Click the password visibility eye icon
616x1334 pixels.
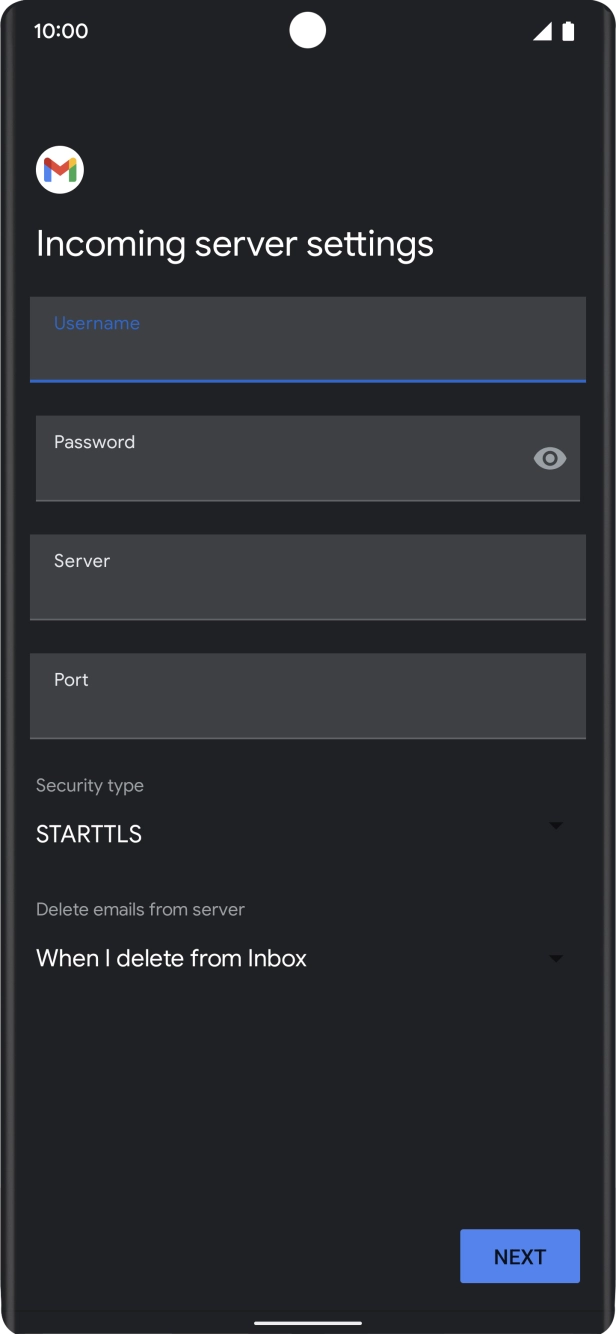pos(549,458)
